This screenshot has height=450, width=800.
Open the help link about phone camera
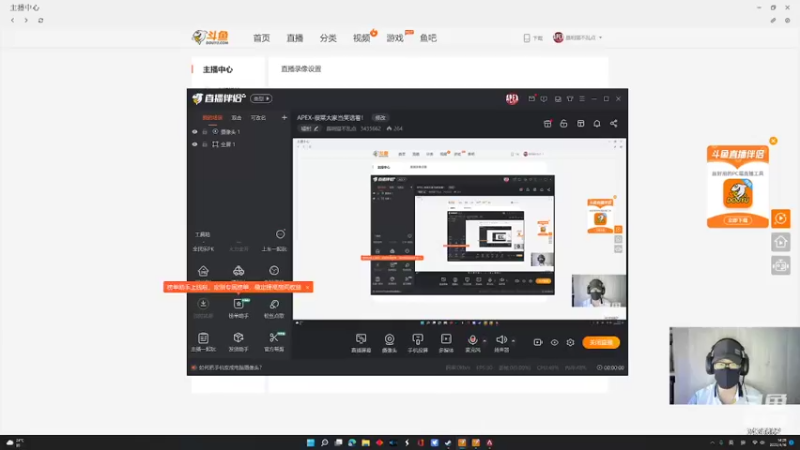(x=230, y=367)
